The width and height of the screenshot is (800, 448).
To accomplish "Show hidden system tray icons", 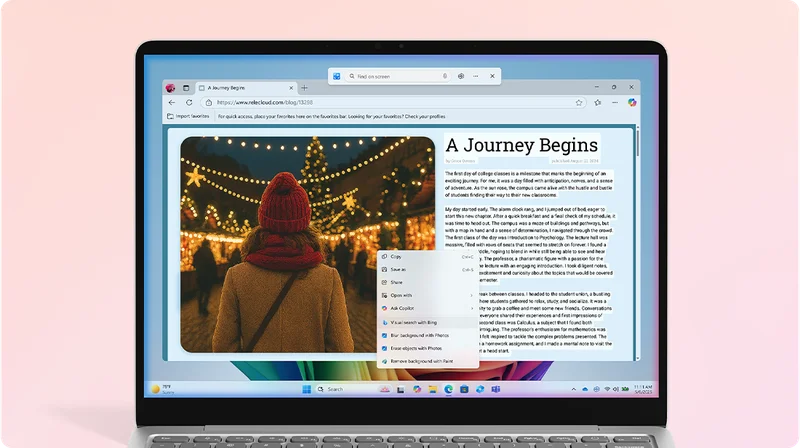I will [x=573, y=389].
